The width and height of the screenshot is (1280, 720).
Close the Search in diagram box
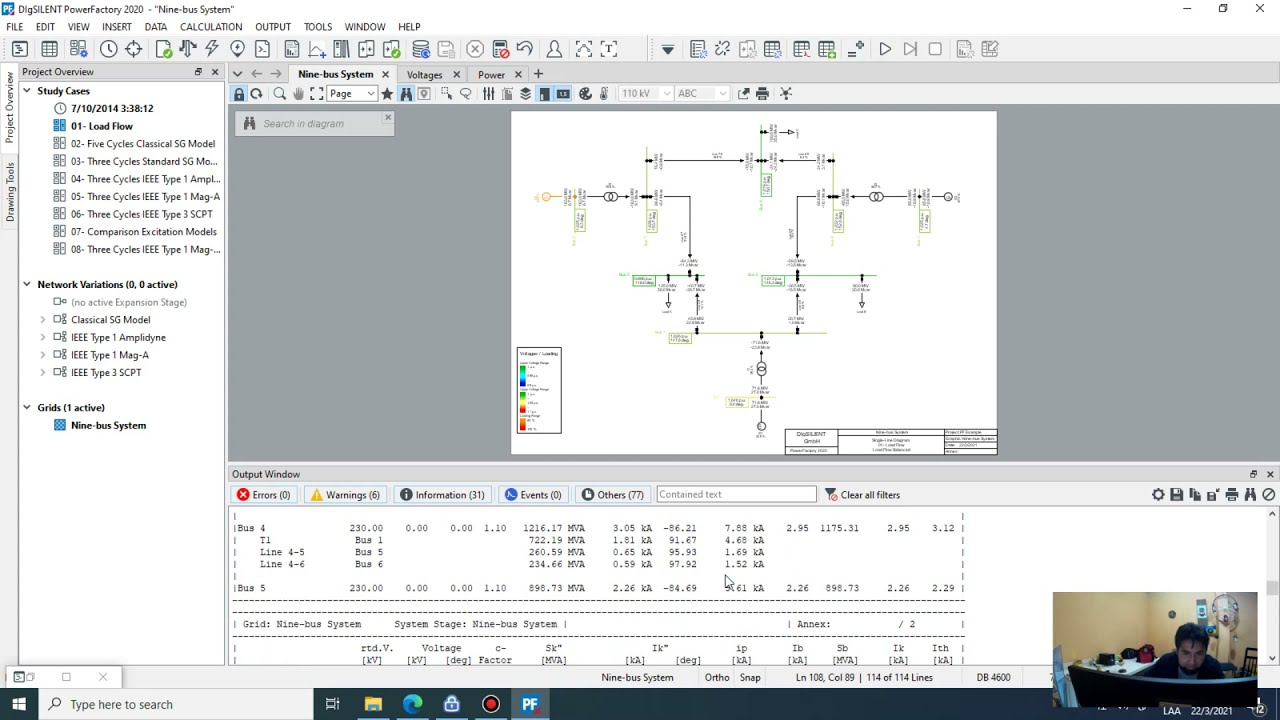coord(388,118)
